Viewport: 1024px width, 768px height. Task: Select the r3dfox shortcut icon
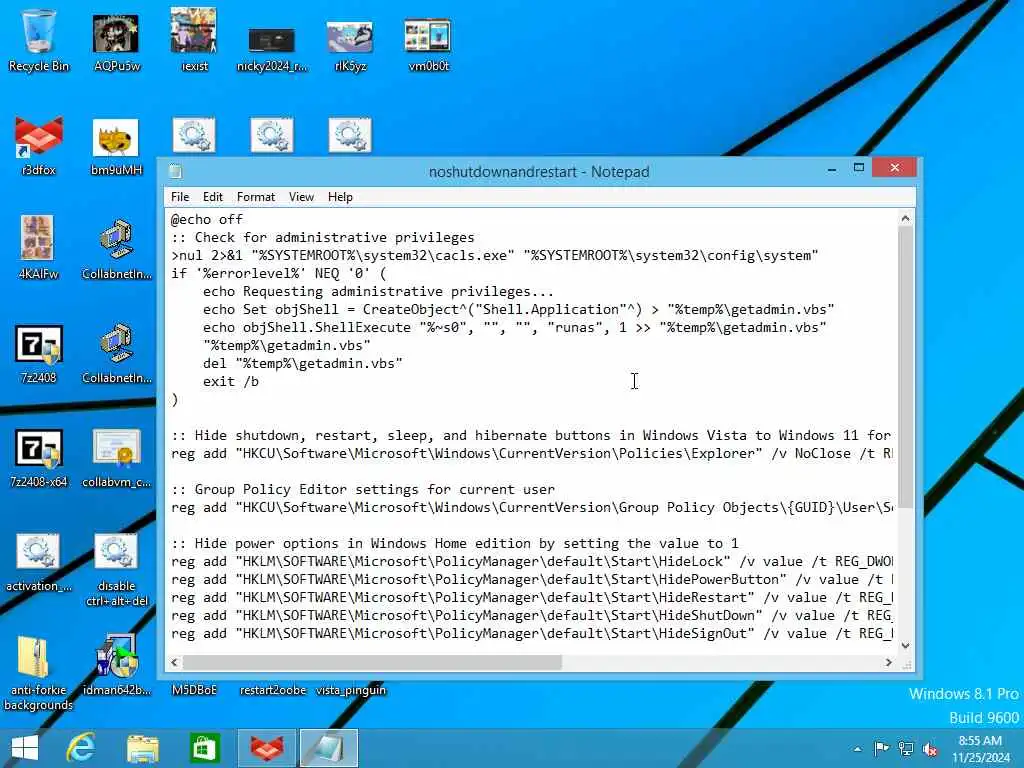39,145
